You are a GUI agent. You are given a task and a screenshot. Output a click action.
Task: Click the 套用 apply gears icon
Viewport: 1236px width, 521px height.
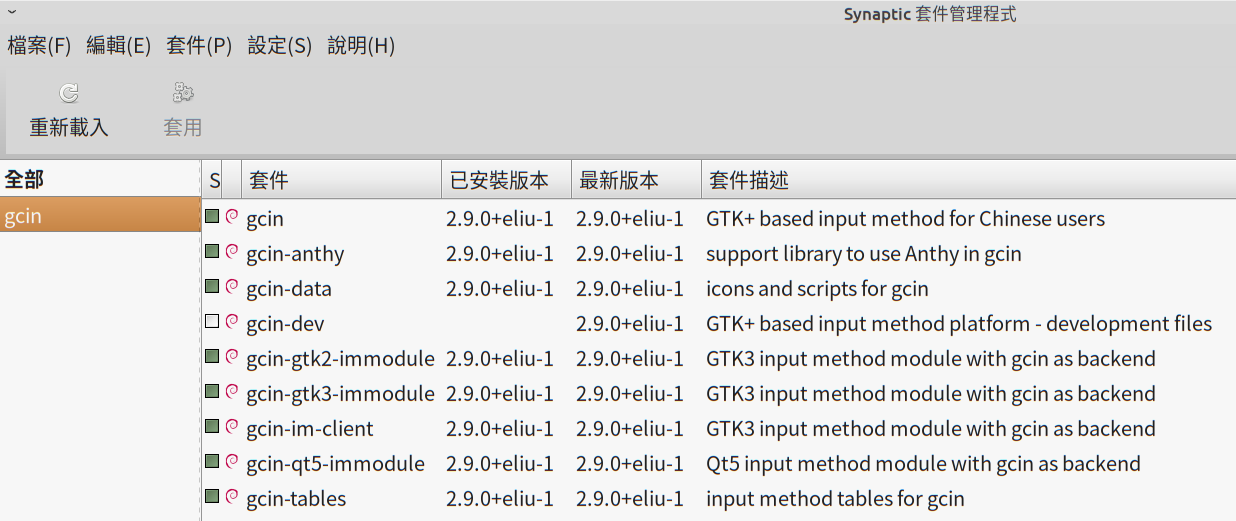click(x=183, y=93)
